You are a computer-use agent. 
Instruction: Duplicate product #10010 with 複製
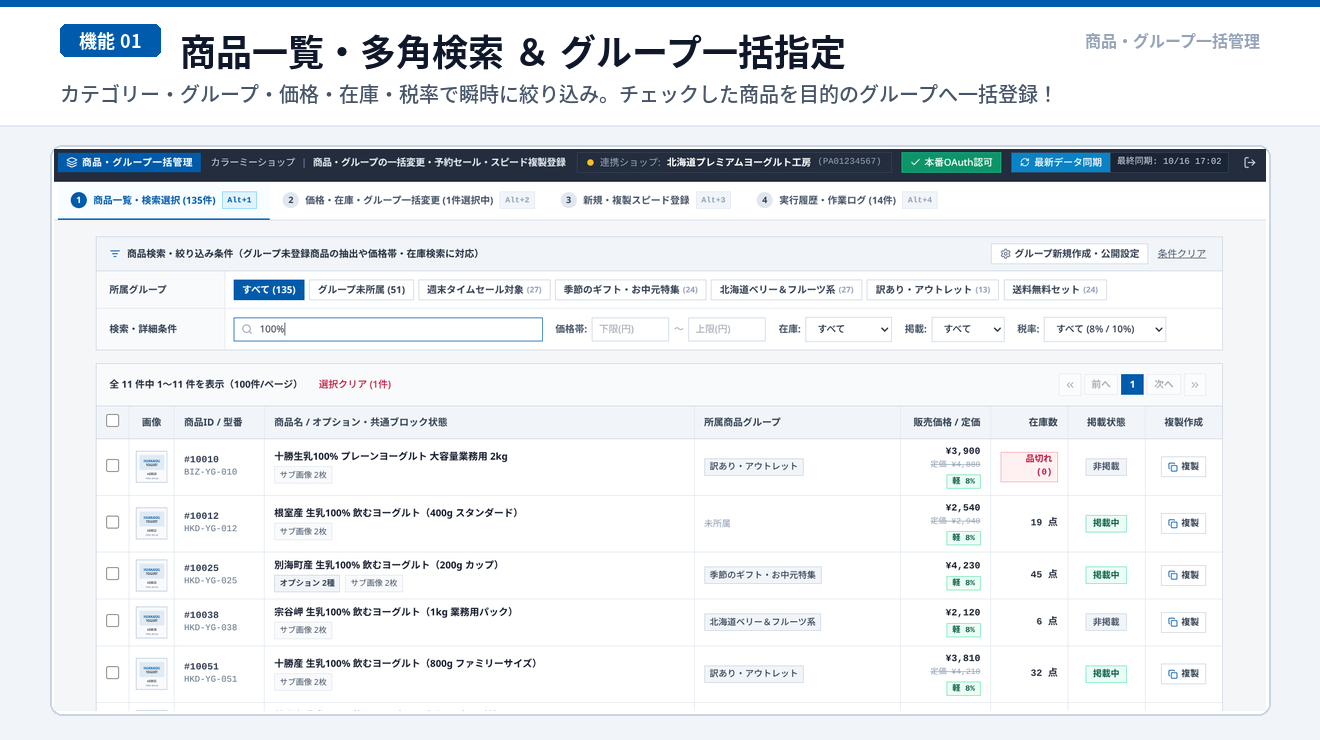pyautogui.click(x=1183, y=467)
